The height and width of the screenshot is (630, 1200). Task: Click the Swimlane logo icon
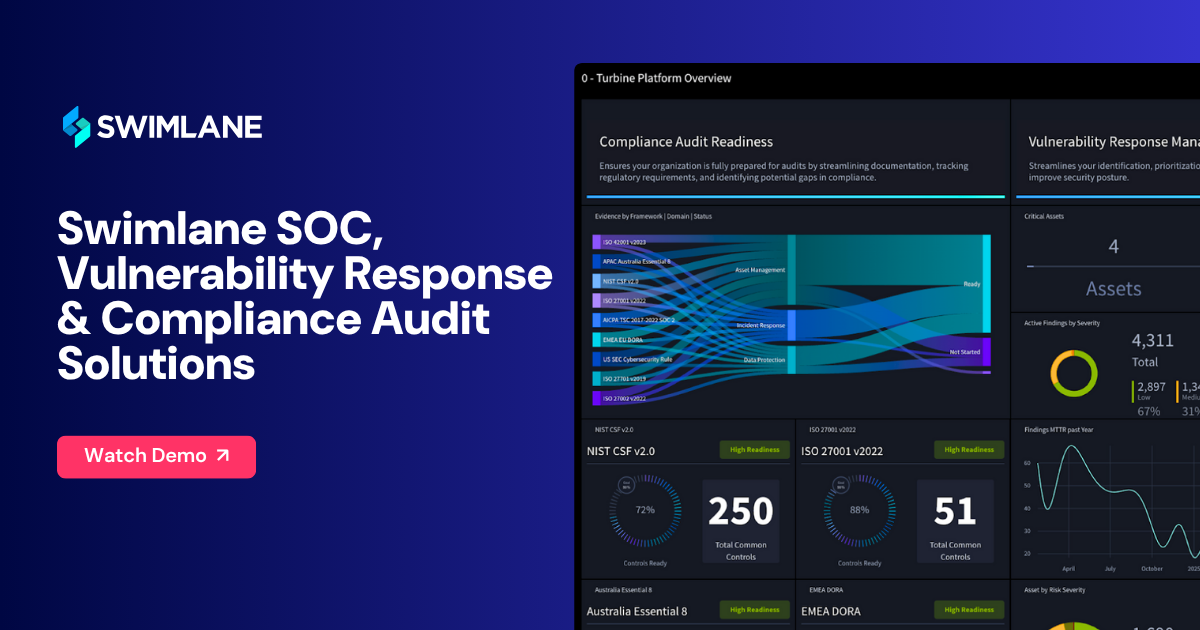(x=76, y=126)
